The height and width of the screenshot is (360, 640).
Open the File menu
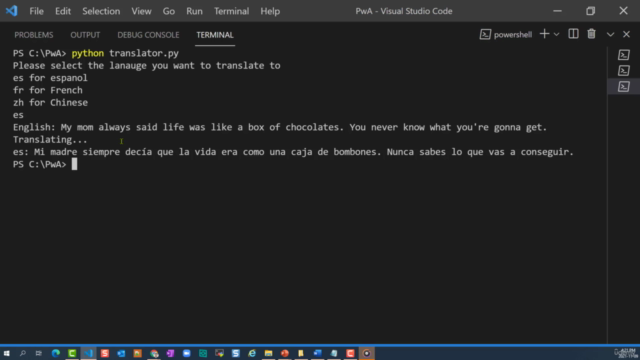click(x=36, y=11)
